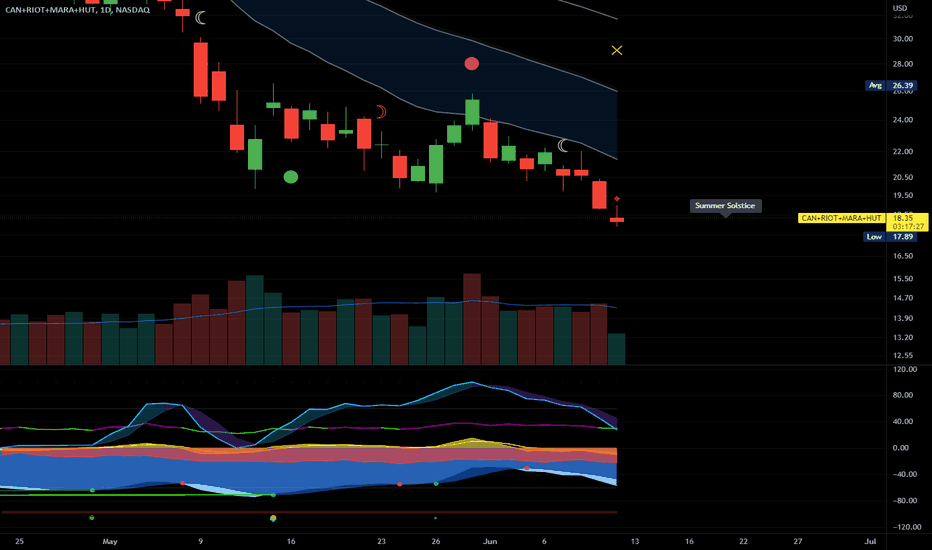Click the 15.50 volume axis label
Screen dimensions: 932x550
click(902, 279)
